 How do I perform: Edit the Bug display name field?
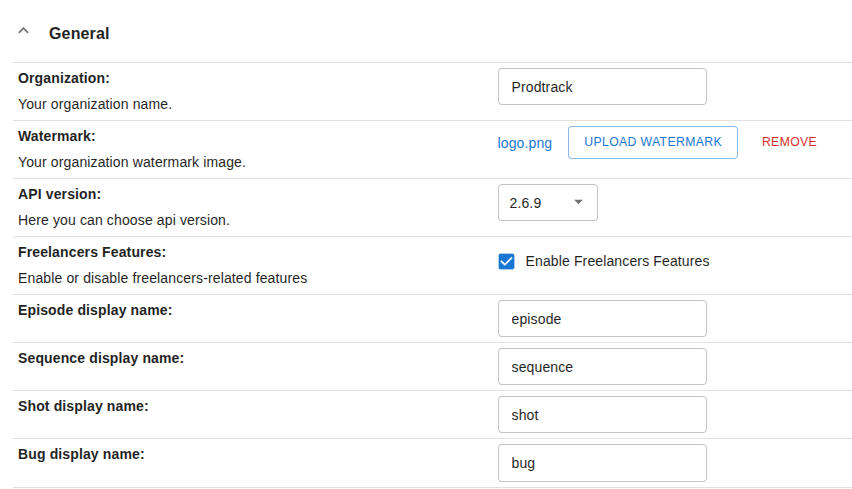pos(602,463)
